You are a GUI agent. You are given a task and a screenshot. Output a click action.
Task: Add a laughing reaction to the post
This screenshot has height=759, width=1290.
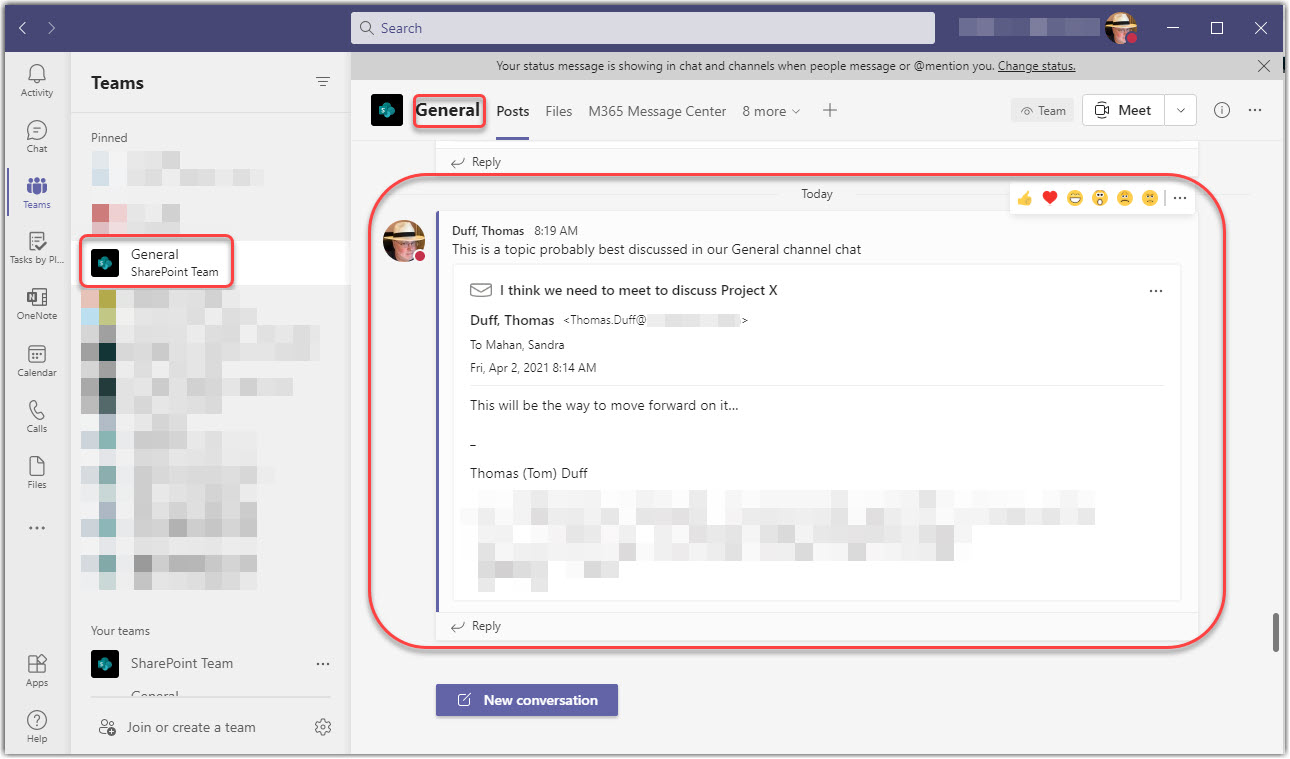1074,197
